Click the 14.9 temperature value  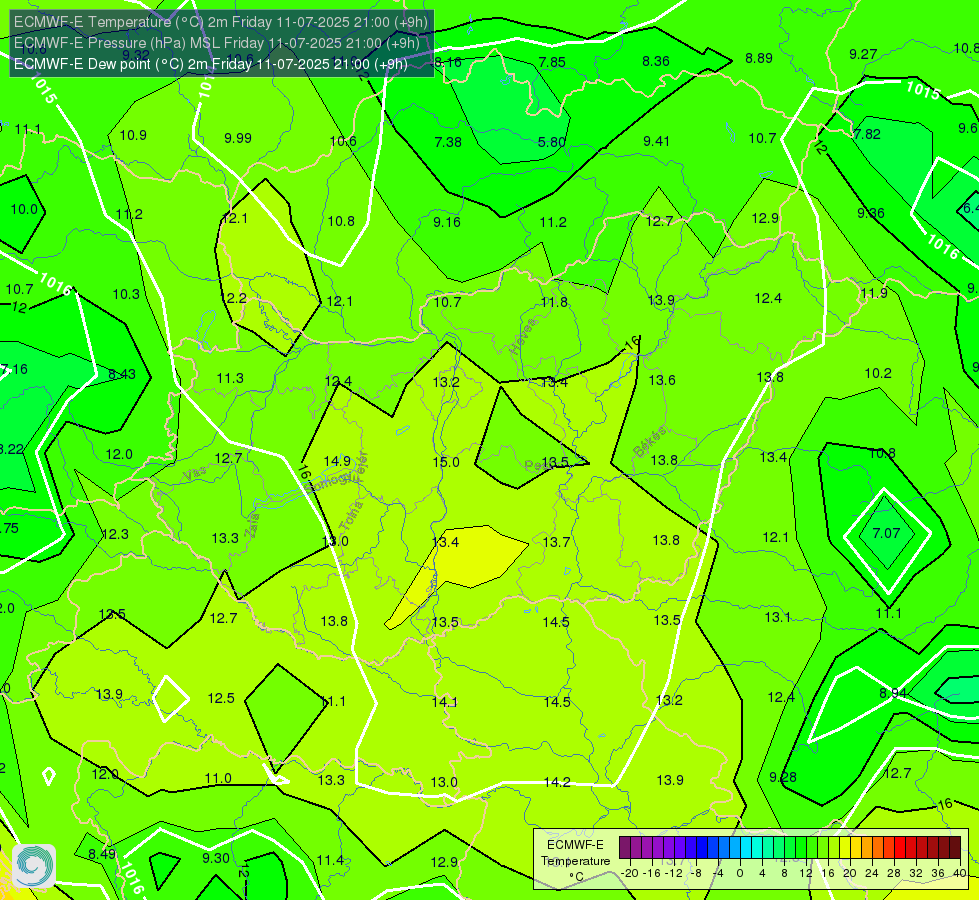(337, 461)
